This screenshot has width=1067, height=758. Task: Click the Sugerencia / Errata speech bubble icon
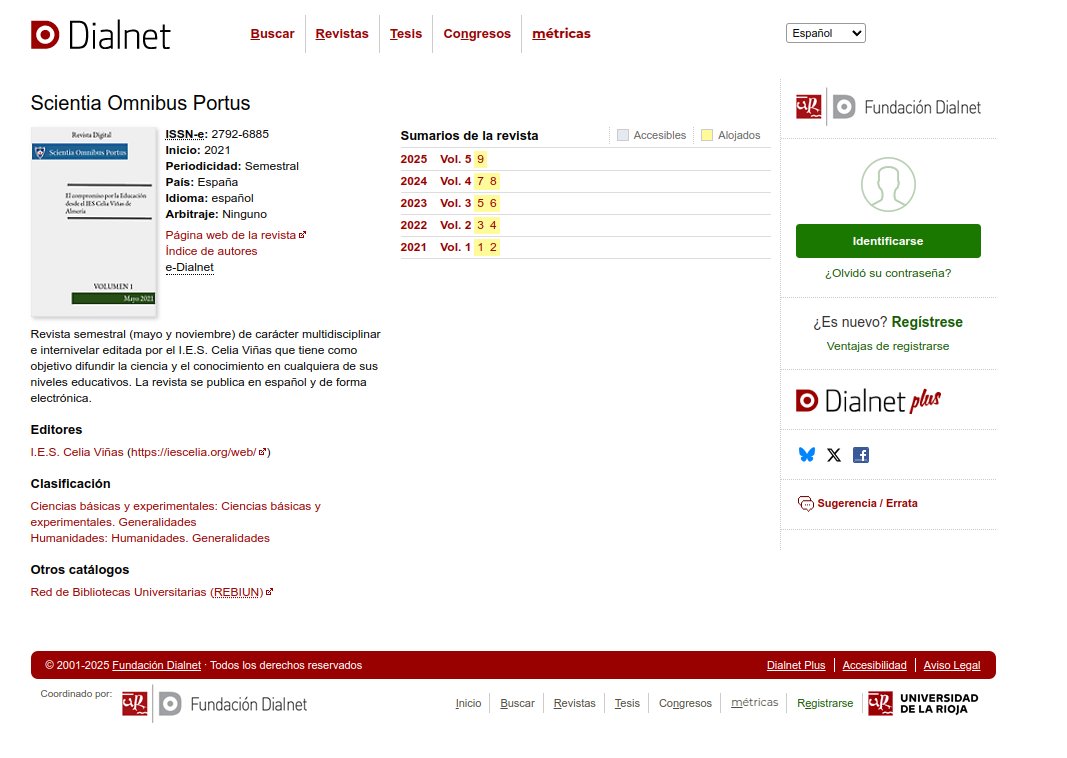(x=806, y=504)
